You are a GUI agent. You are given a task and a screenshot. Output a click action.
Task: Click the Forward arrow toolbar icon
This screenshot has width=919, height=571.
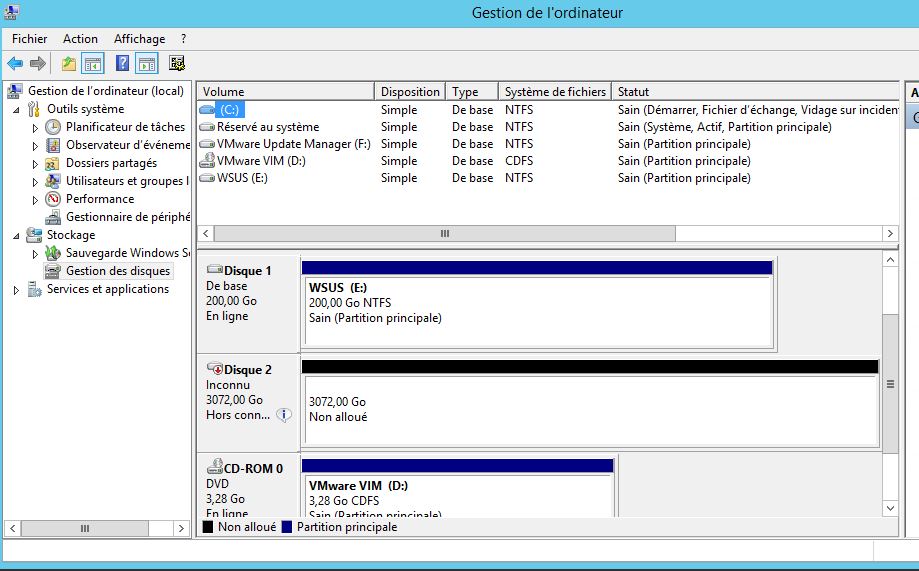(x=38, y=63)
